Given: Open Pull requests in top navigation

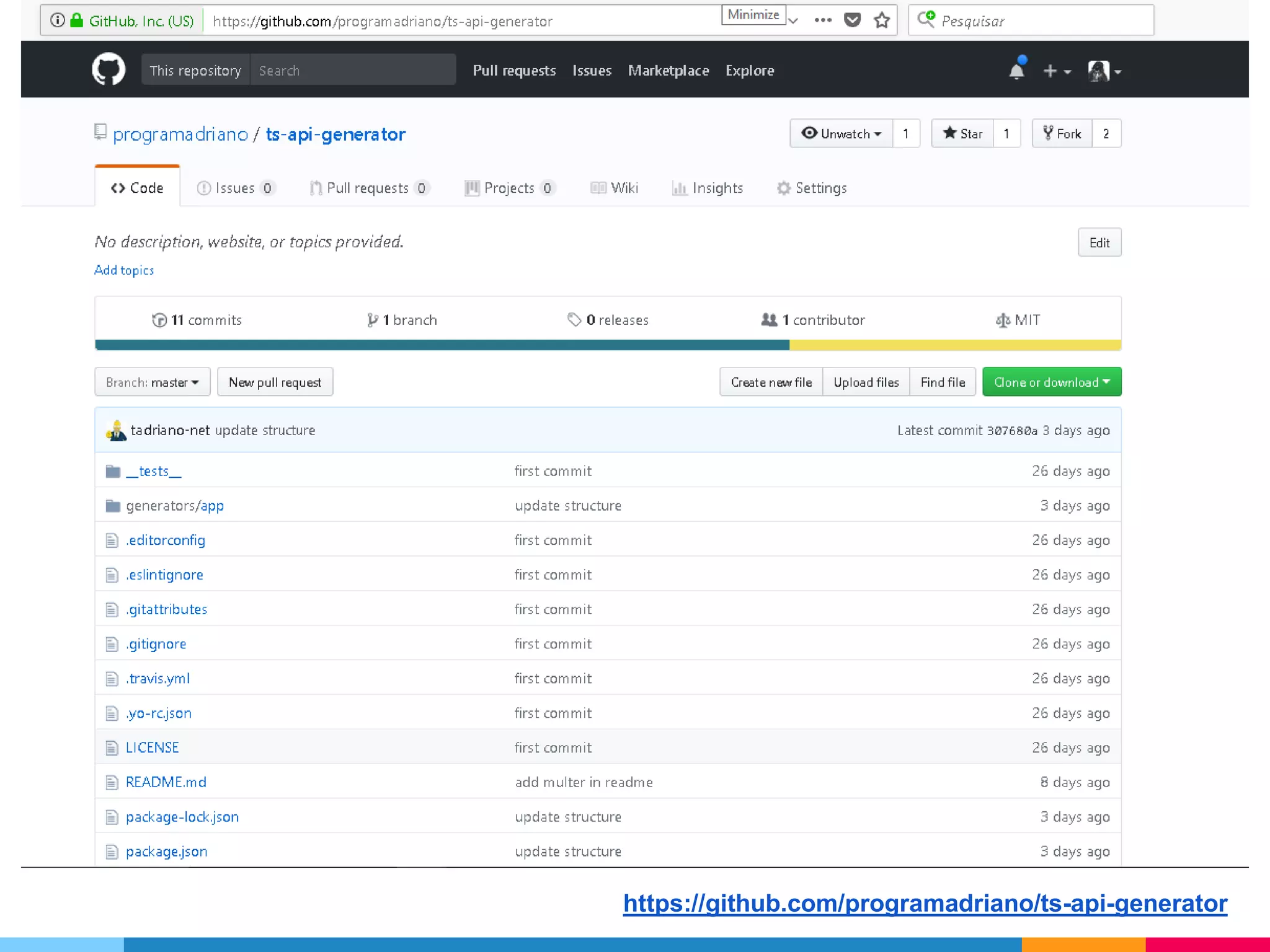Looking at the screenshot, I should pyautogui.click(x=514, y=71).
